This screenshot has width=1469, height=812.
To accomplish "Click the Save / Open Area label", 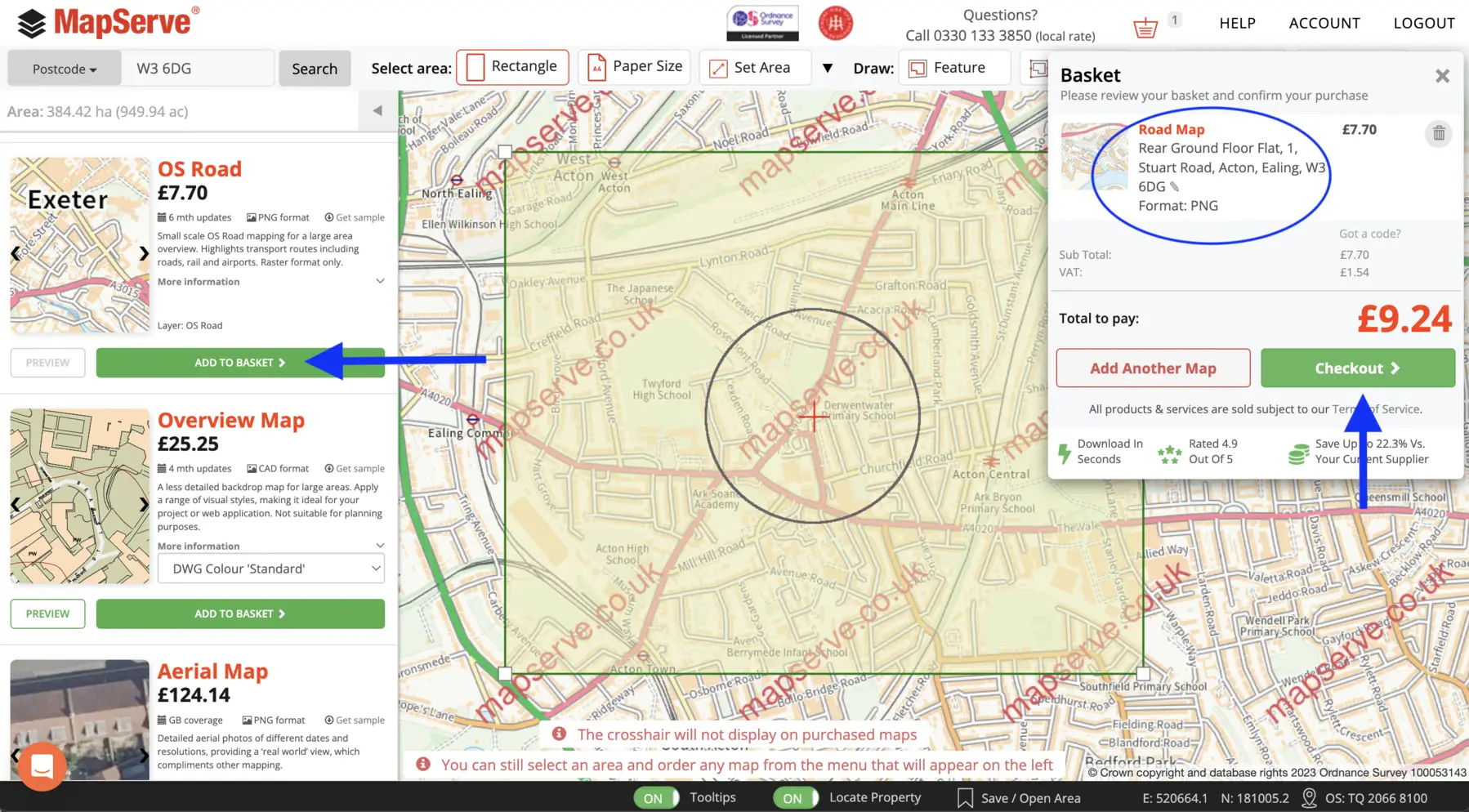I will (1030, 798).
